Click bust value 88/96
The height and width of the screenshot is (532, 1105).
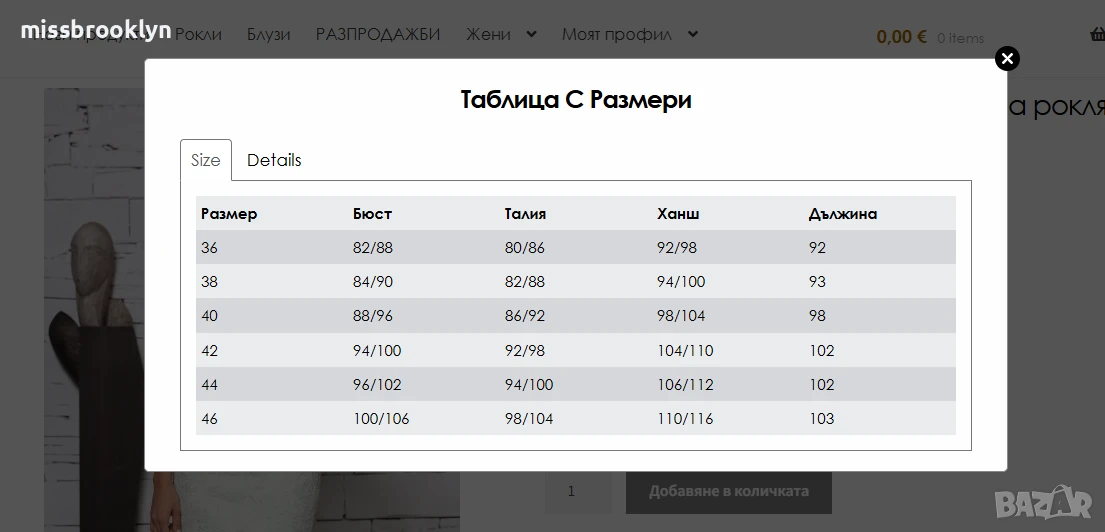[x=373, y=316]
